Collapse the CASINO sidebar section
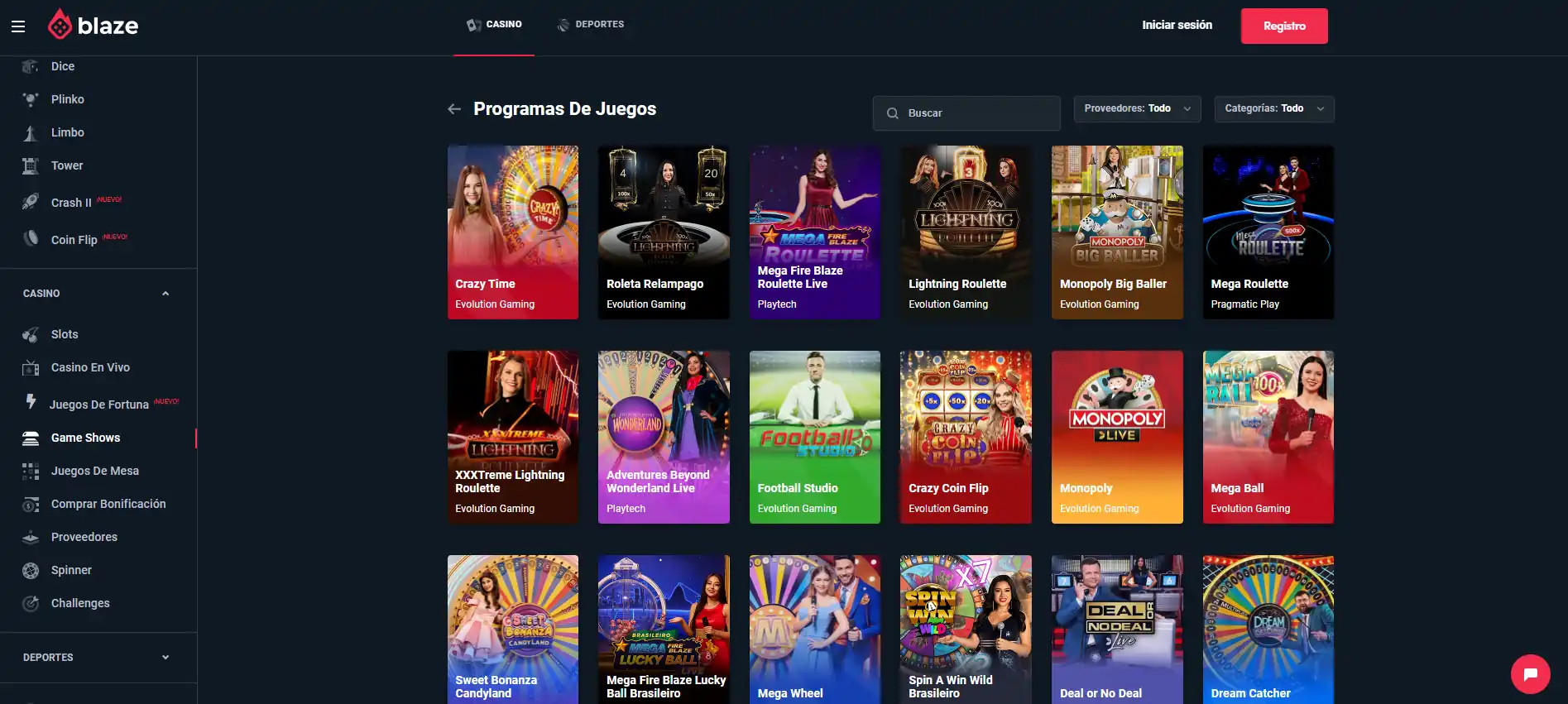The image size is (1568, 704). 165,294
